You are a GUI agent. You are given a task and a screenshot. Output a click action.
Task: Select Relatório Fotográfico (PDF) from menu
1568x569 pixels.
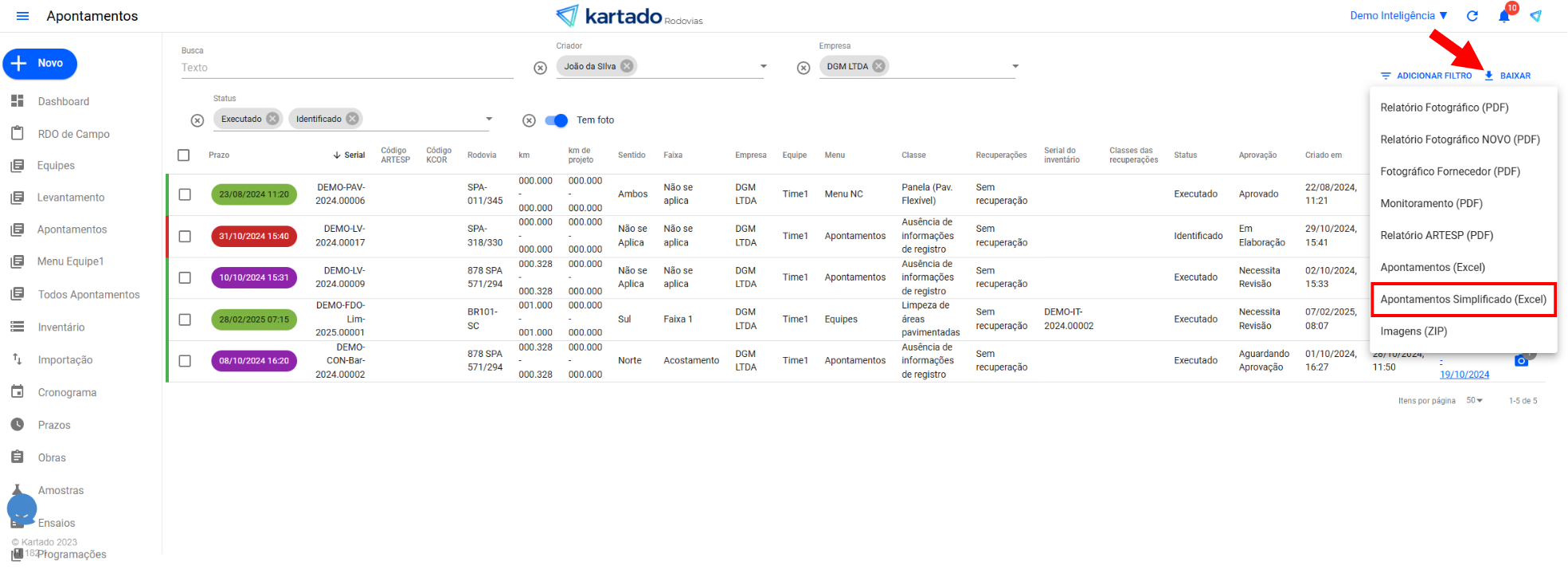tap(1444, 108)
